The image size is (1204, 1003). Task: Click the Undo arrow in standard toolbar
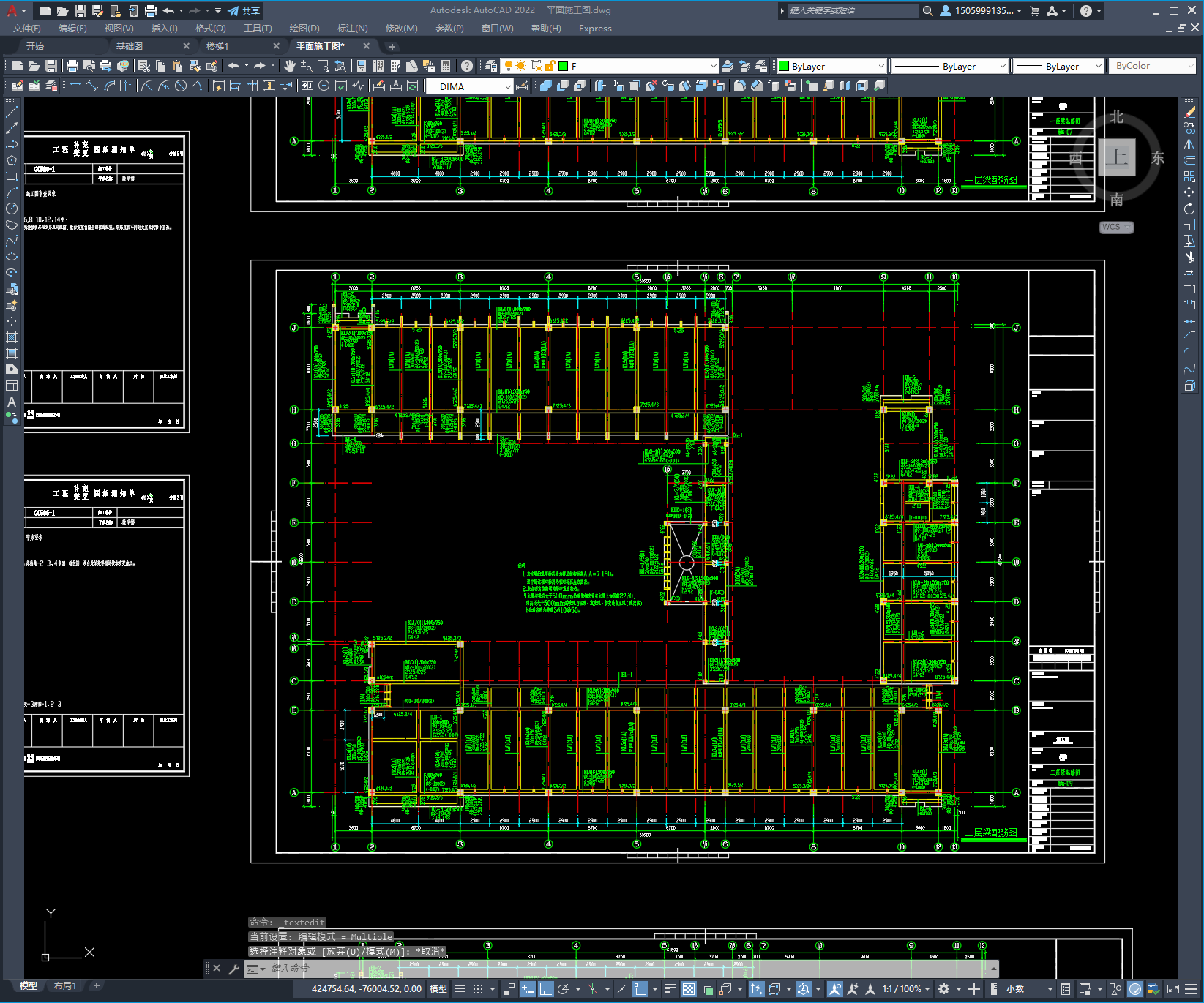(x=233, y=66)
